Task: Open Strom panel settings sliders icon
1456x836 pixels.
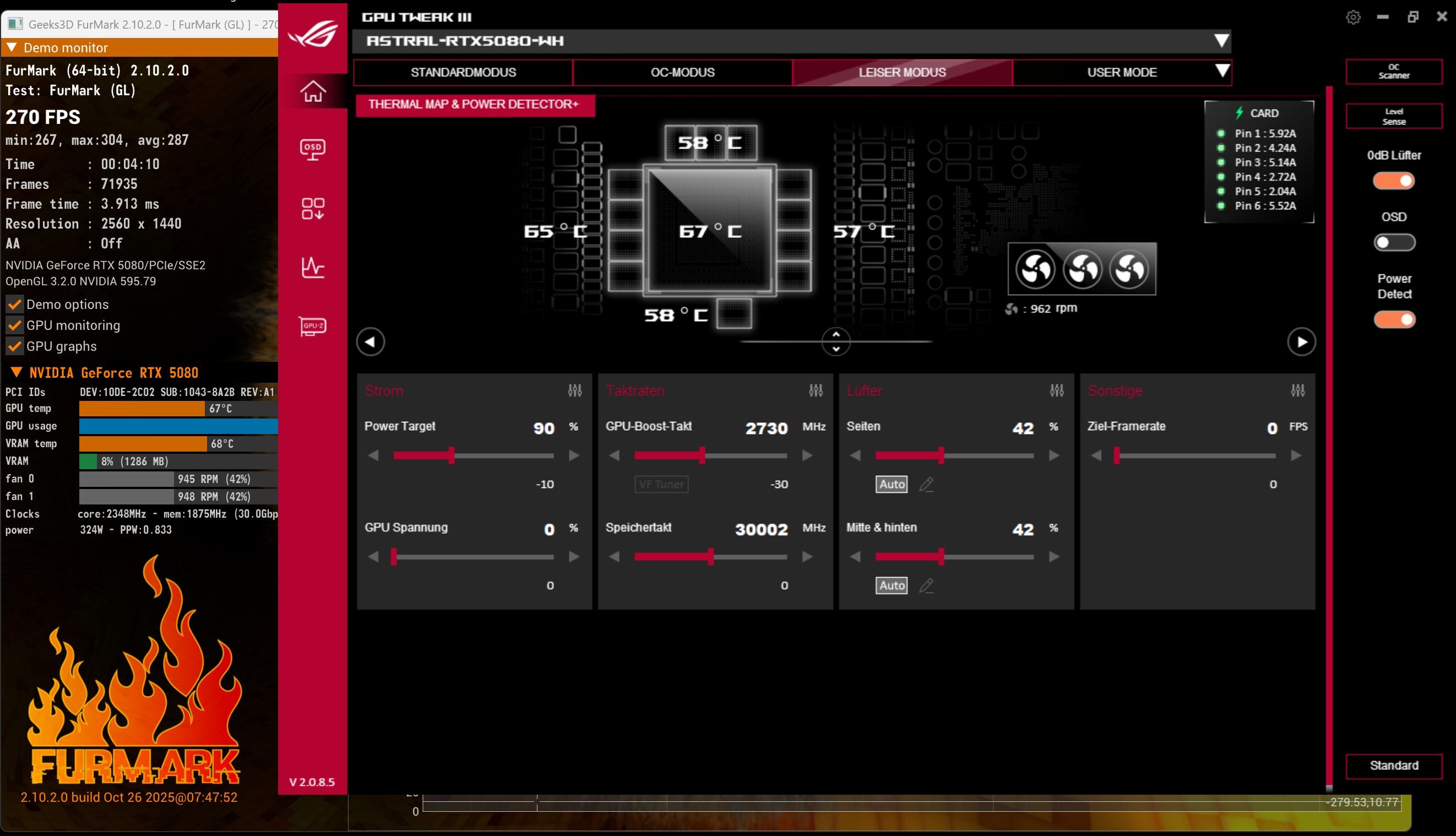Action: [x=575, y=391]
